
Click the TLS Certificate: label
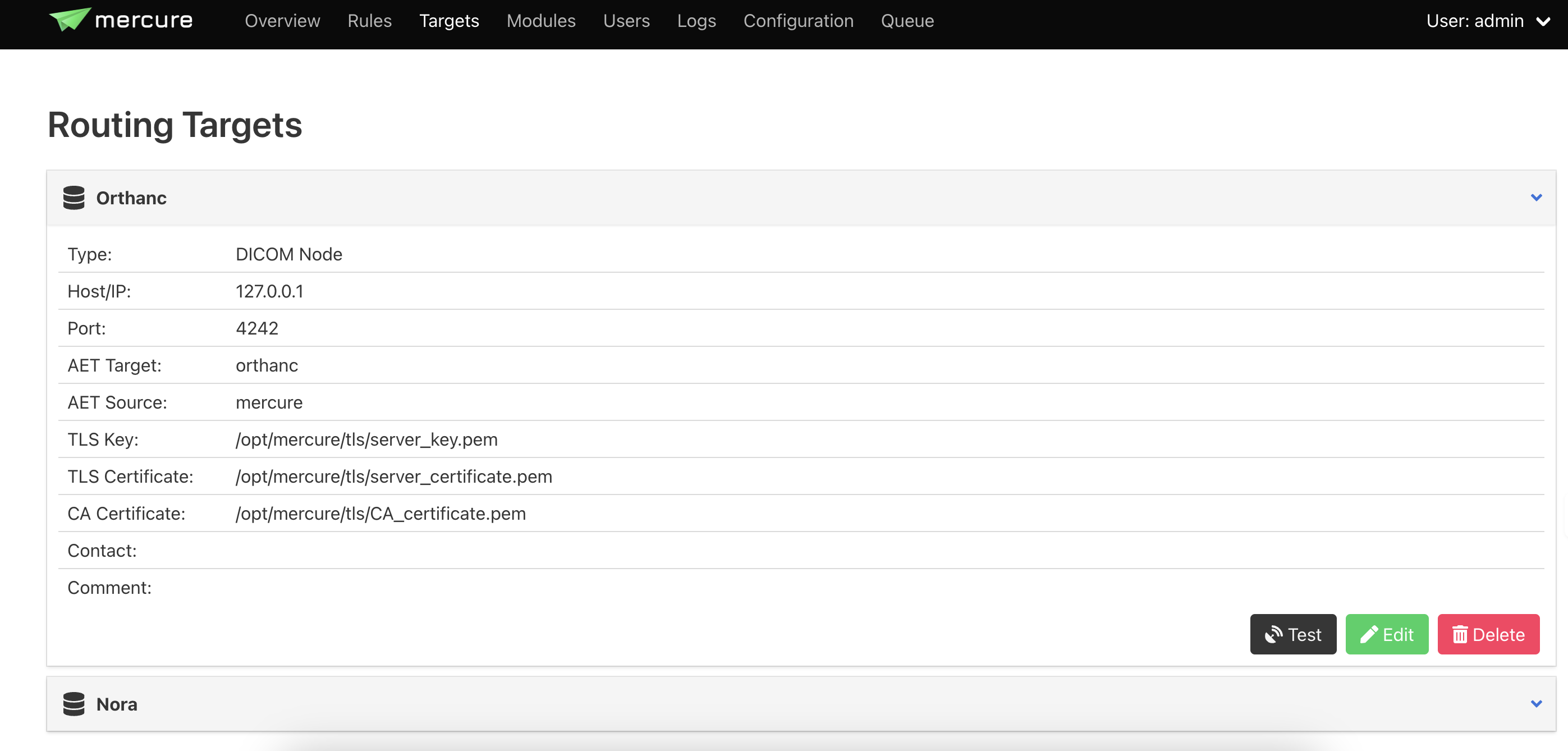pos(130,477)
